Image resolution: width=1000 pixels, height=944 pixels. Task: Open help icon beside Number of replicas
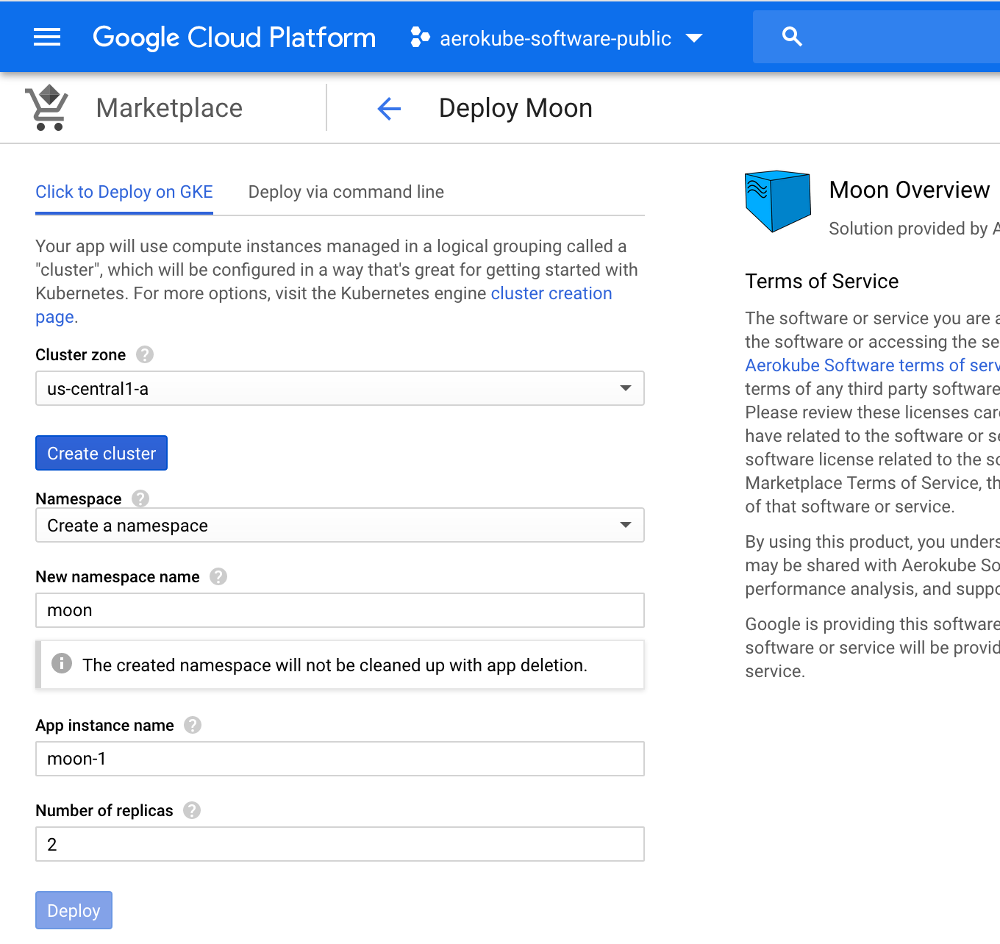coord(192,810)
